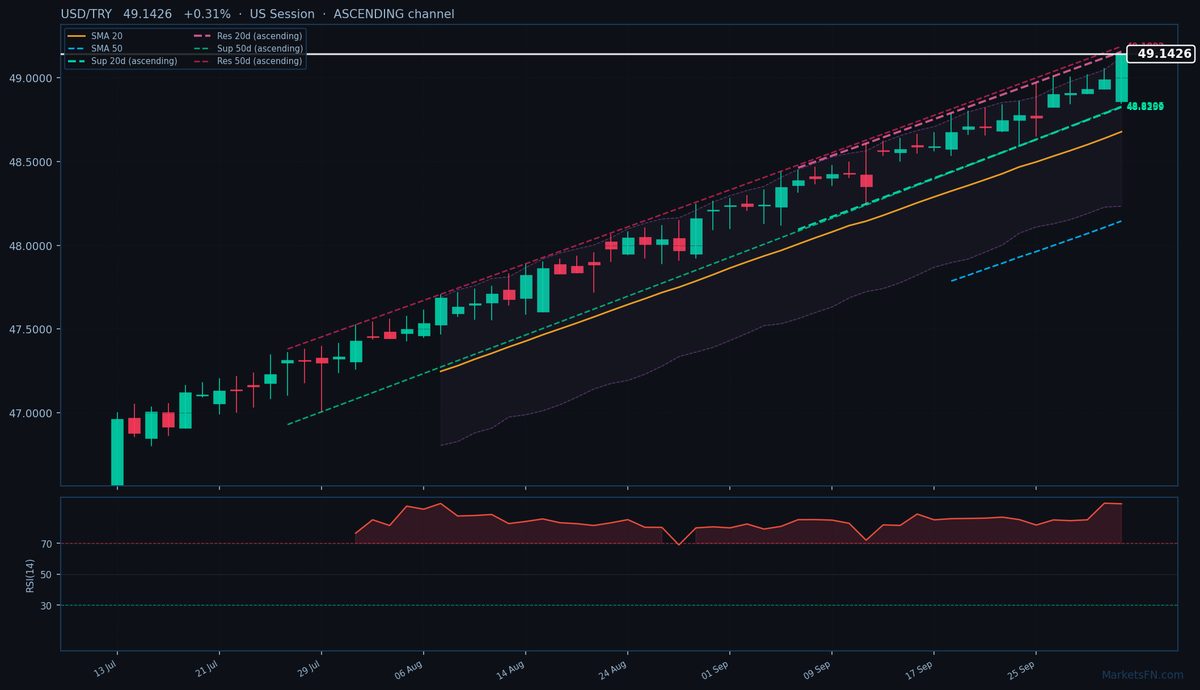This screenshot has width=1200, height=690.
Task: Click the 70 level label on RSI panel
Action: pyautogui.click(x=47, y=544)
